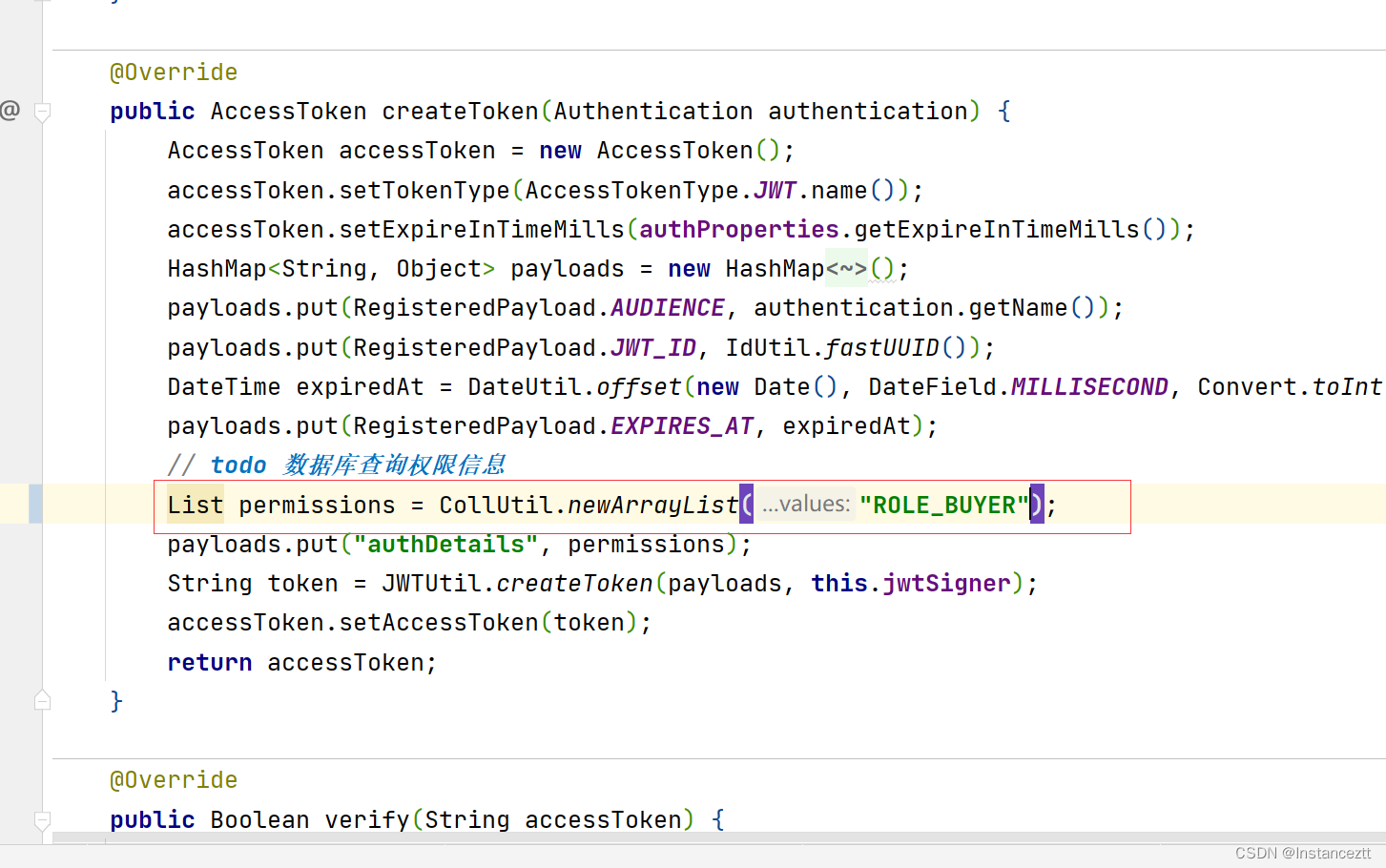The image size is (1386, 868).
Task: Click the blue change marker beside List permissions
Action: [35, 504]
